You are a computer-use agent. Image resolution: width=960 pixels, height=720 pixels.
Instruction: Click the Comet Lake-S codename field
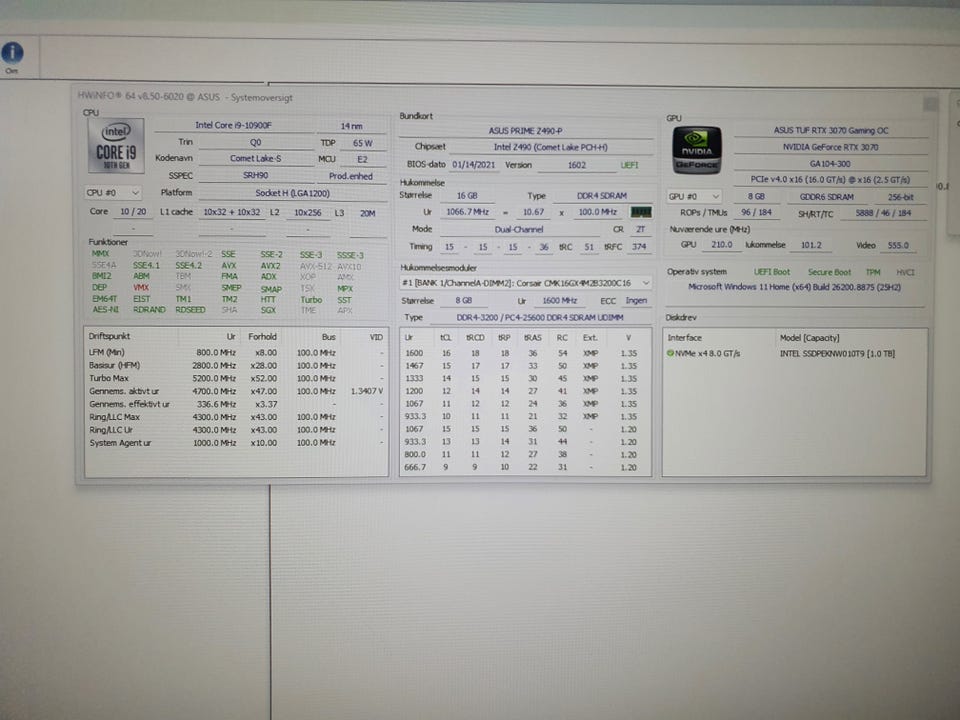click(256, 159)
